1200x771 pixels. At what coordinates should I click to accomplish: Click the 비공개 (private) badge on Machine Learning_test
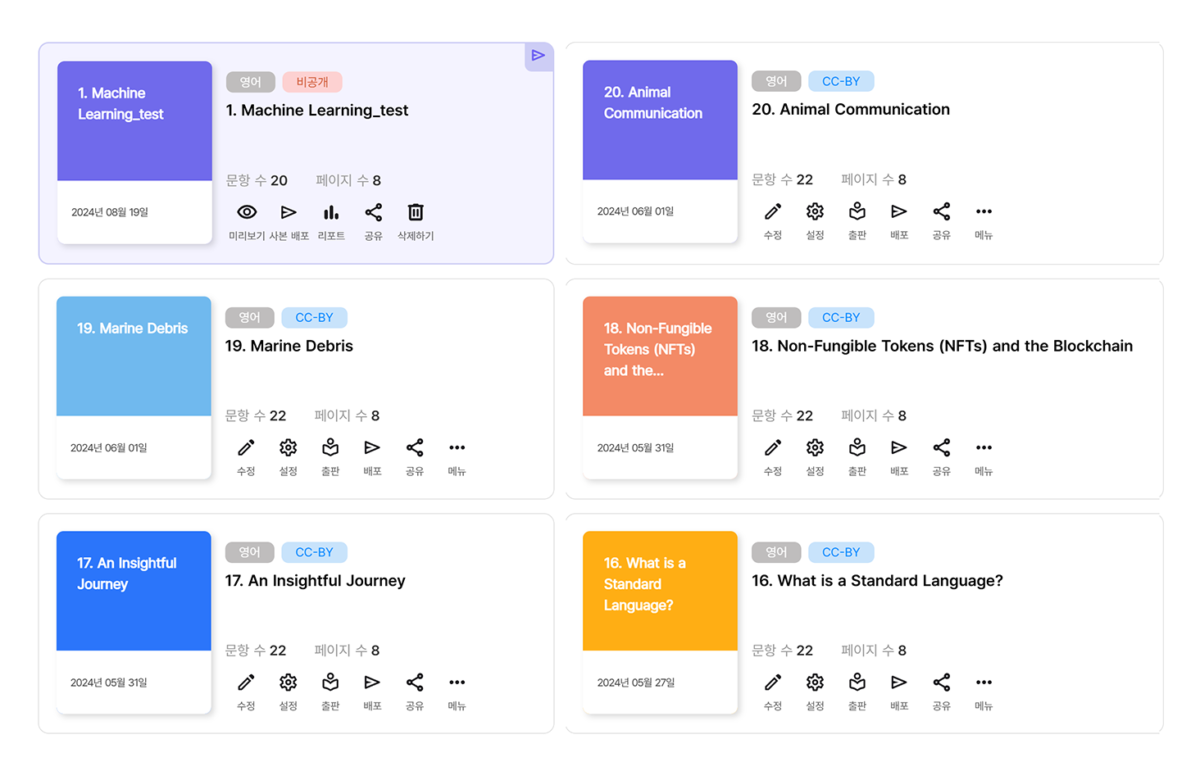[311, 81]
